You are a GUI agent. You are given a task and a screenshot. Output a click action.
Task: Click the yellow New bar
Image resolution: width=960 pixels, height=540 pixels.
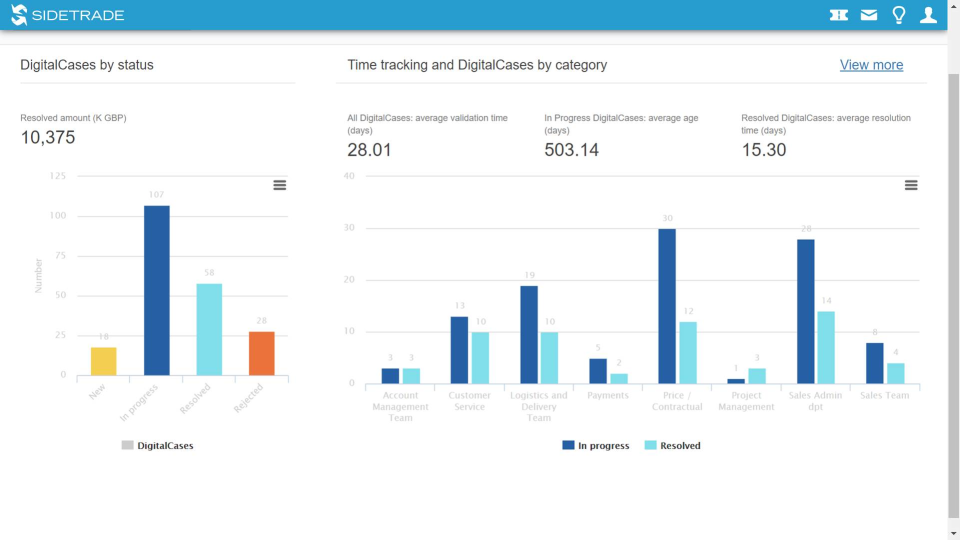pos(103,361)
